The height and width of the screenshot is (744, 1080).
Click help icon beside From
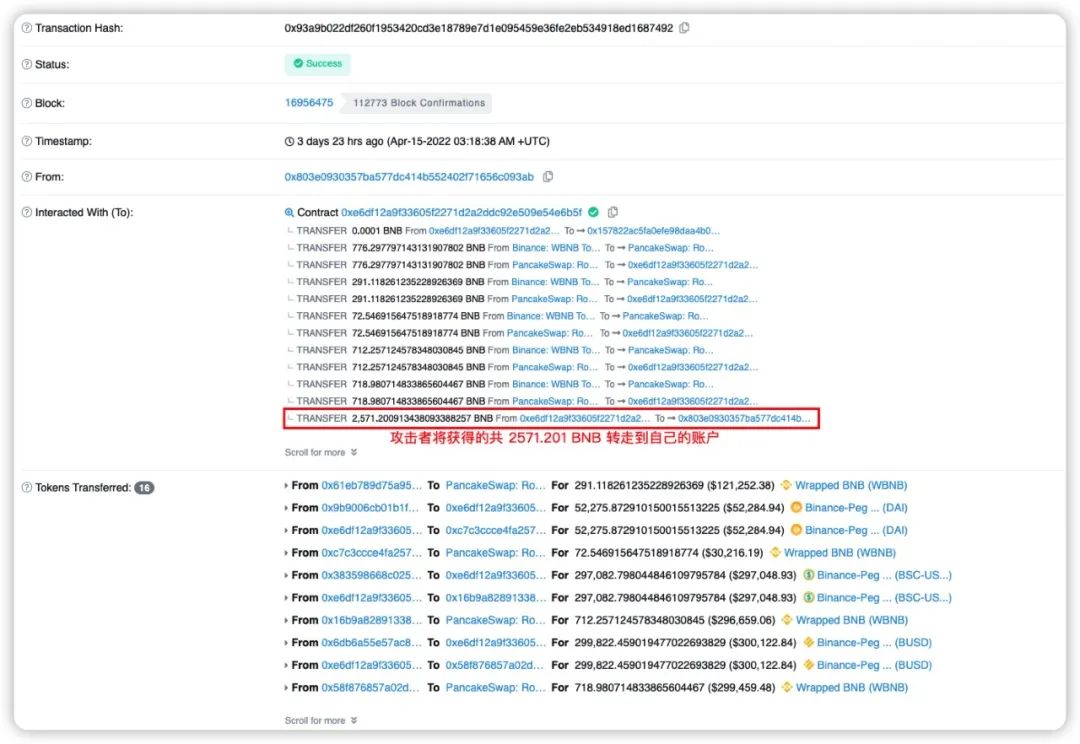click(27, 176)
